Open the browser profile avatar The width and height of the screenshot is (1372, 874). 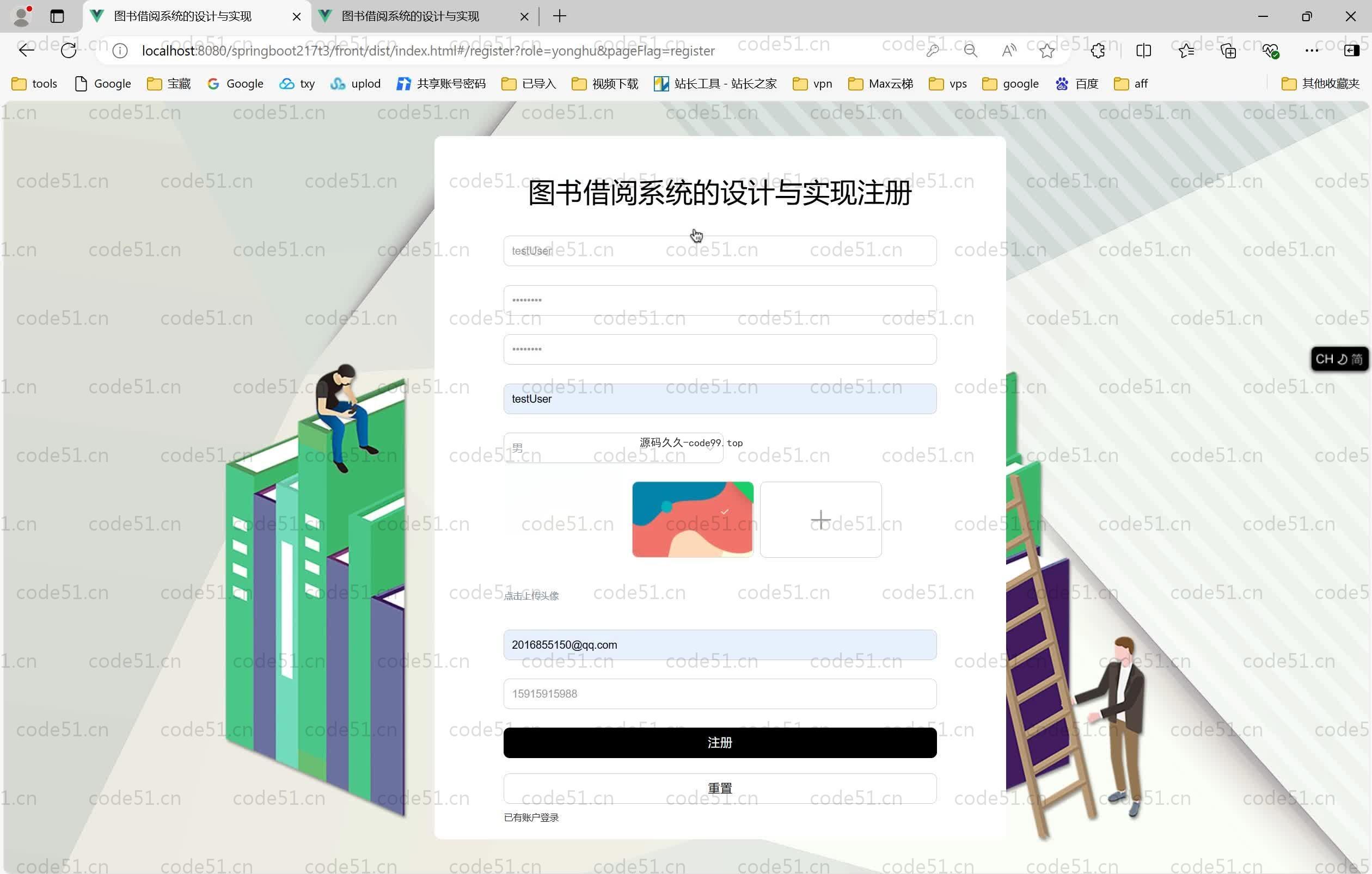tap(22, 16)
